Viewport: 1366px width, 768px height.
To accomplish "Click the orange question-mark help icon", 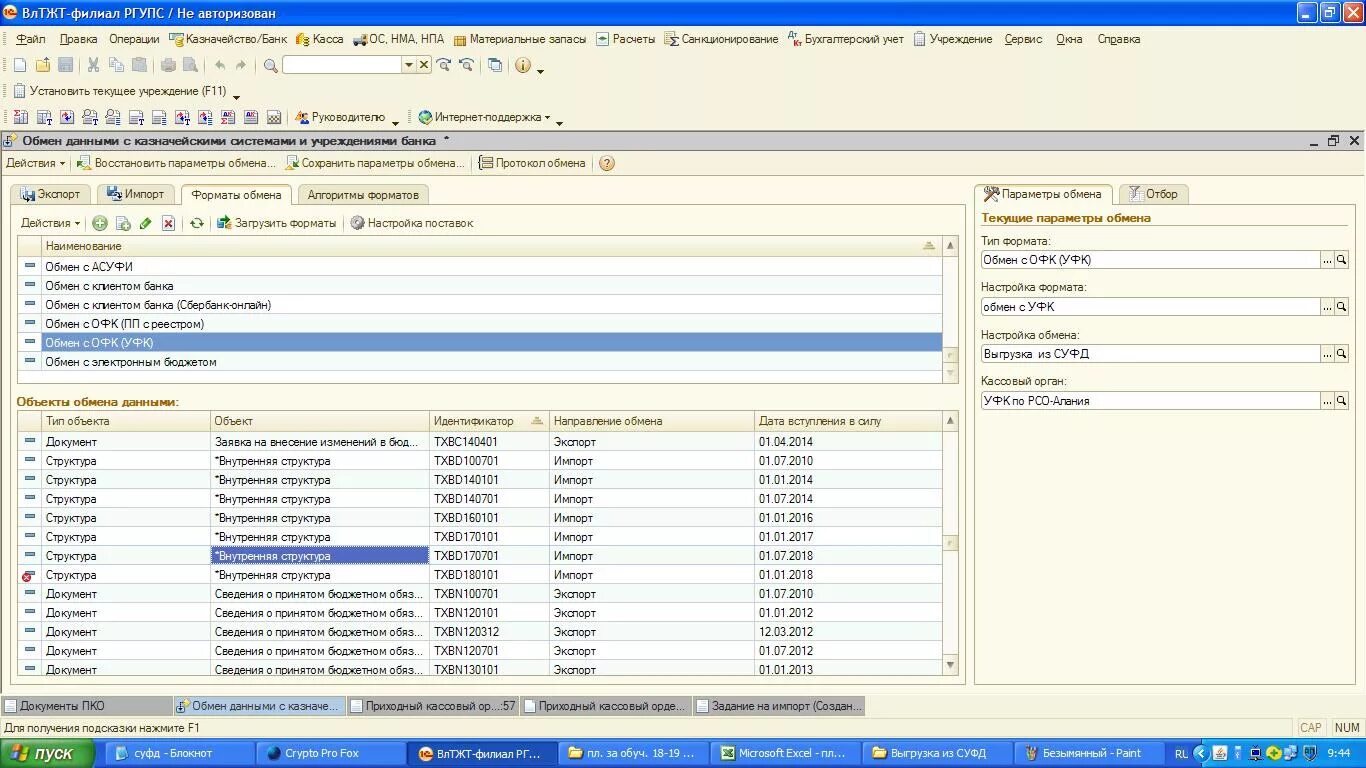I will (x=606, y=163).
